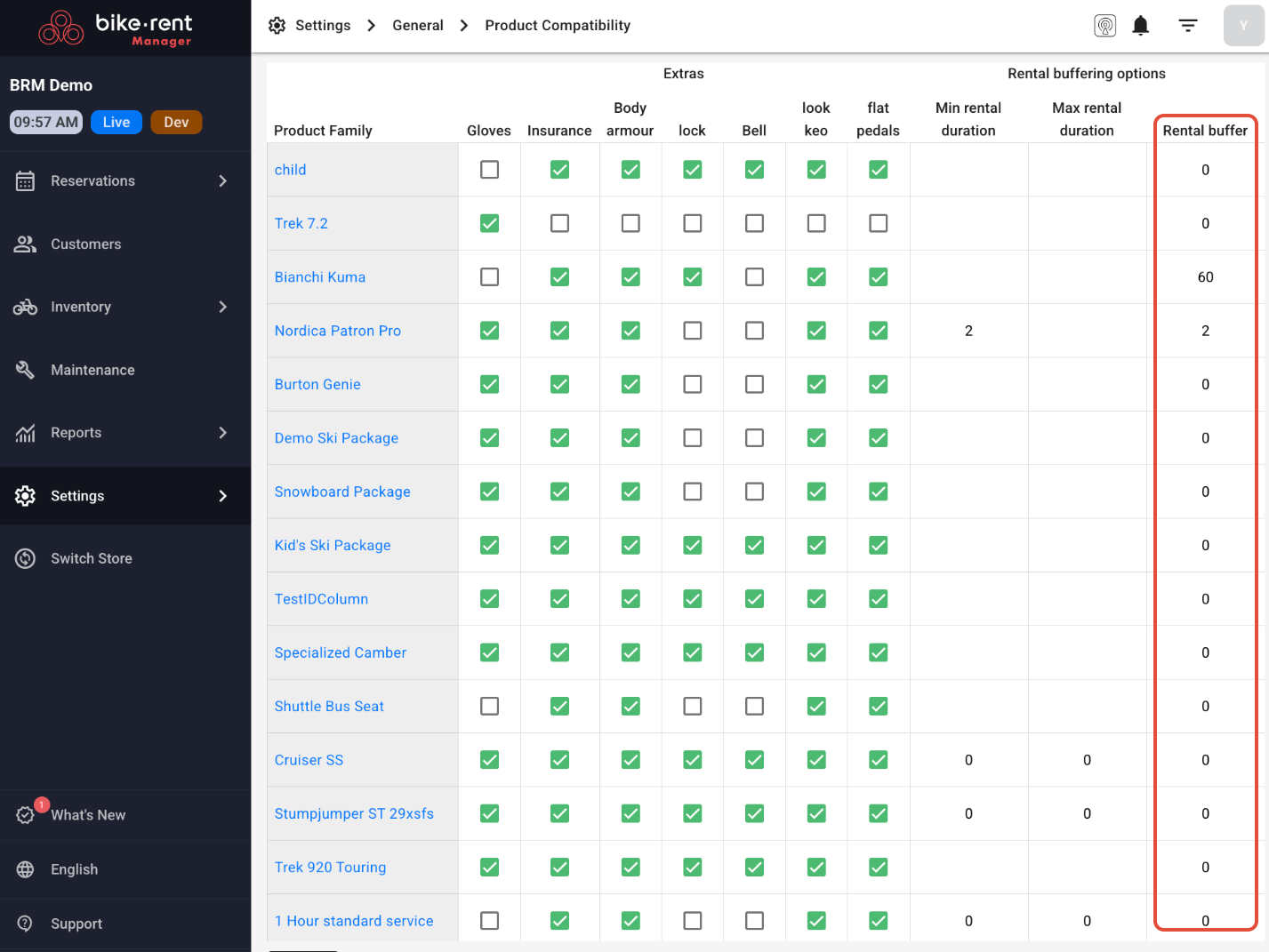Click the bike-rent Manager logo

(x=116, y=28)
